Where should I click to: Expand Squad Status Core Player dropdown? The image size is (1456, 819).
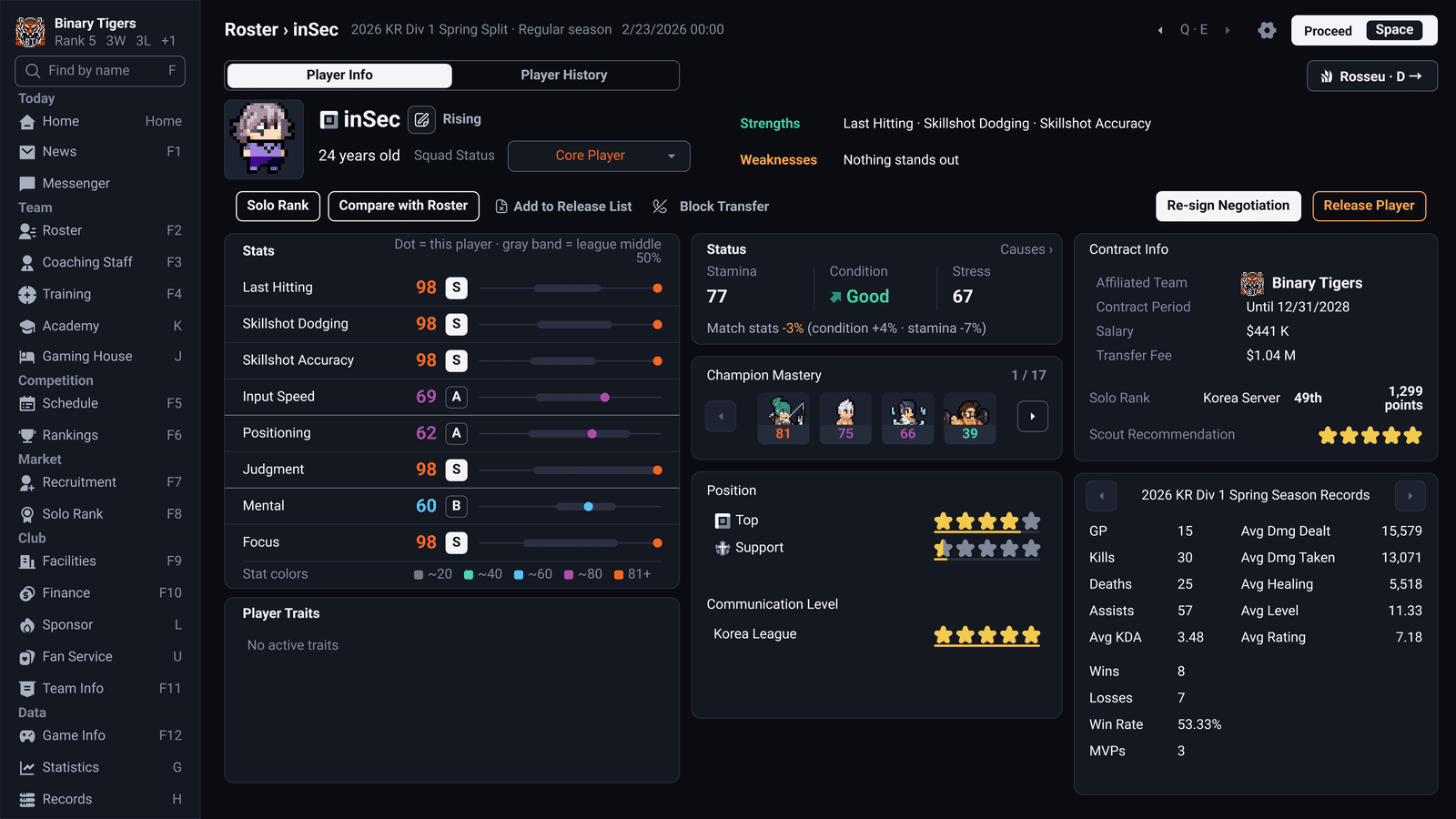click(599, 156)
